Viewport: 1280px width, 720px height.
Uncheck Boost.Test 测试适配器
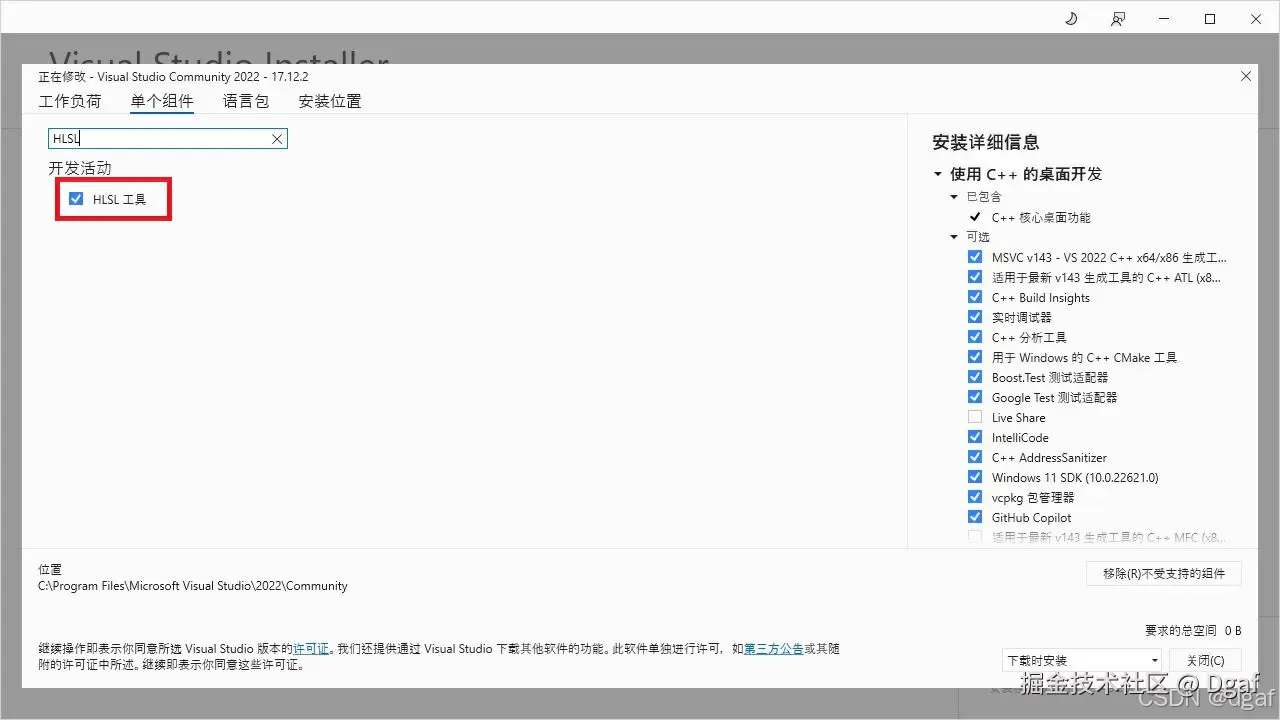click(975, 377)
